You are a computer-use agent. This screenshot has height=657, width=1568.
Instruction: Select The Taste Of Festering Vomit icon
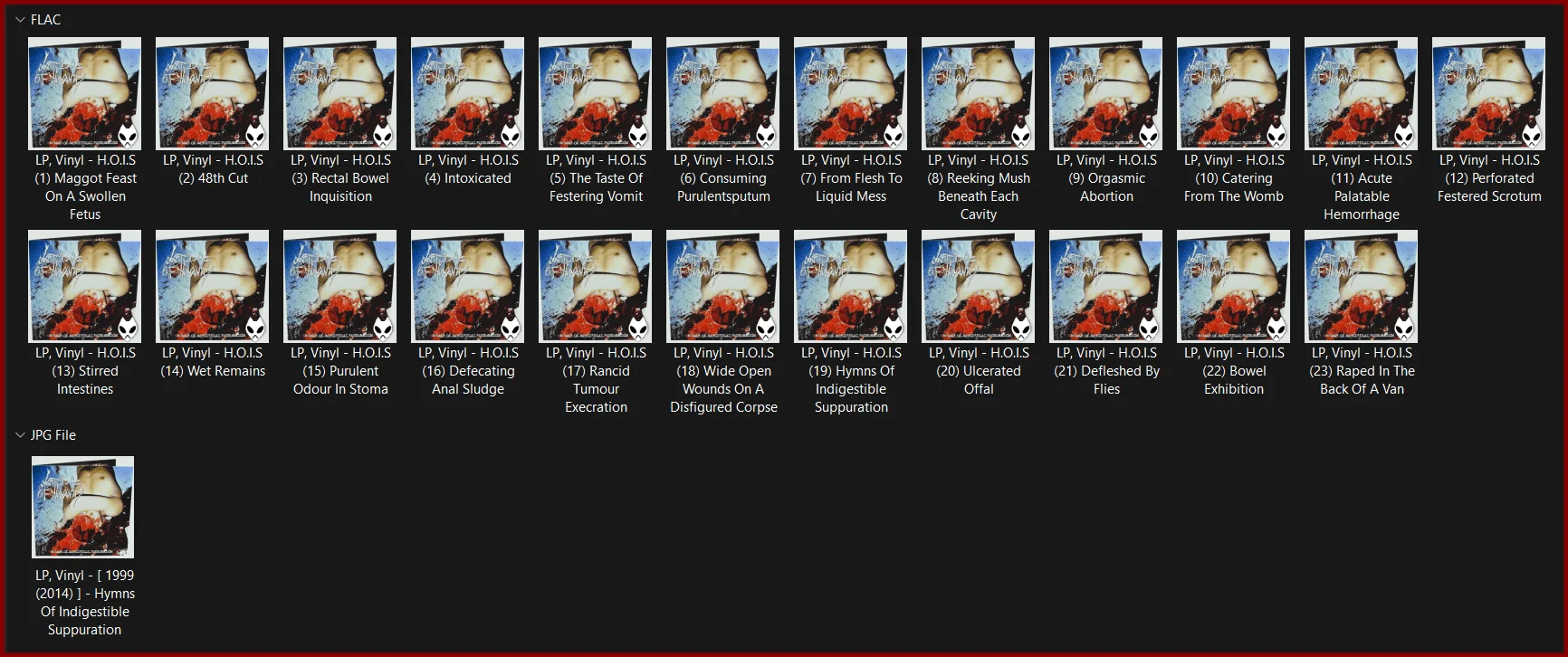pyautogui.click(x=596, y=93)
